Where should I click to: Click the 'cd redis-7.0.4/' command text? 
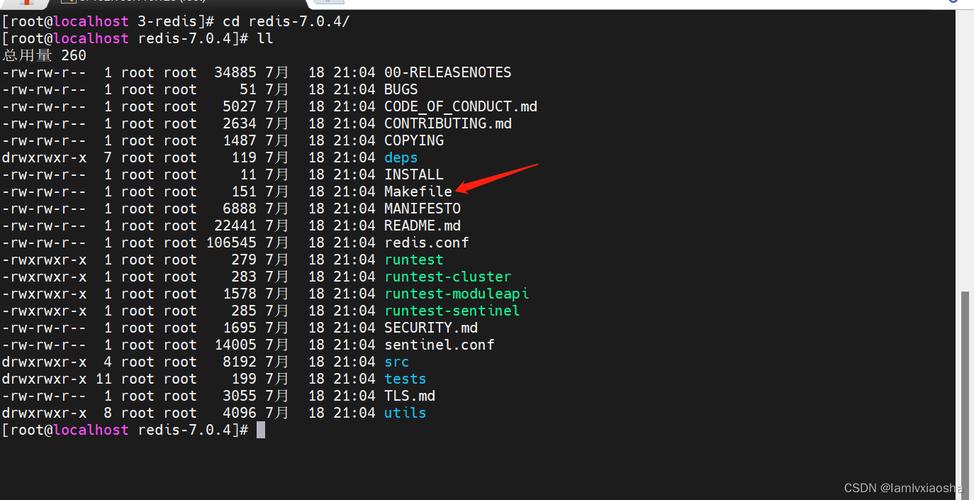tap(286, 22)
